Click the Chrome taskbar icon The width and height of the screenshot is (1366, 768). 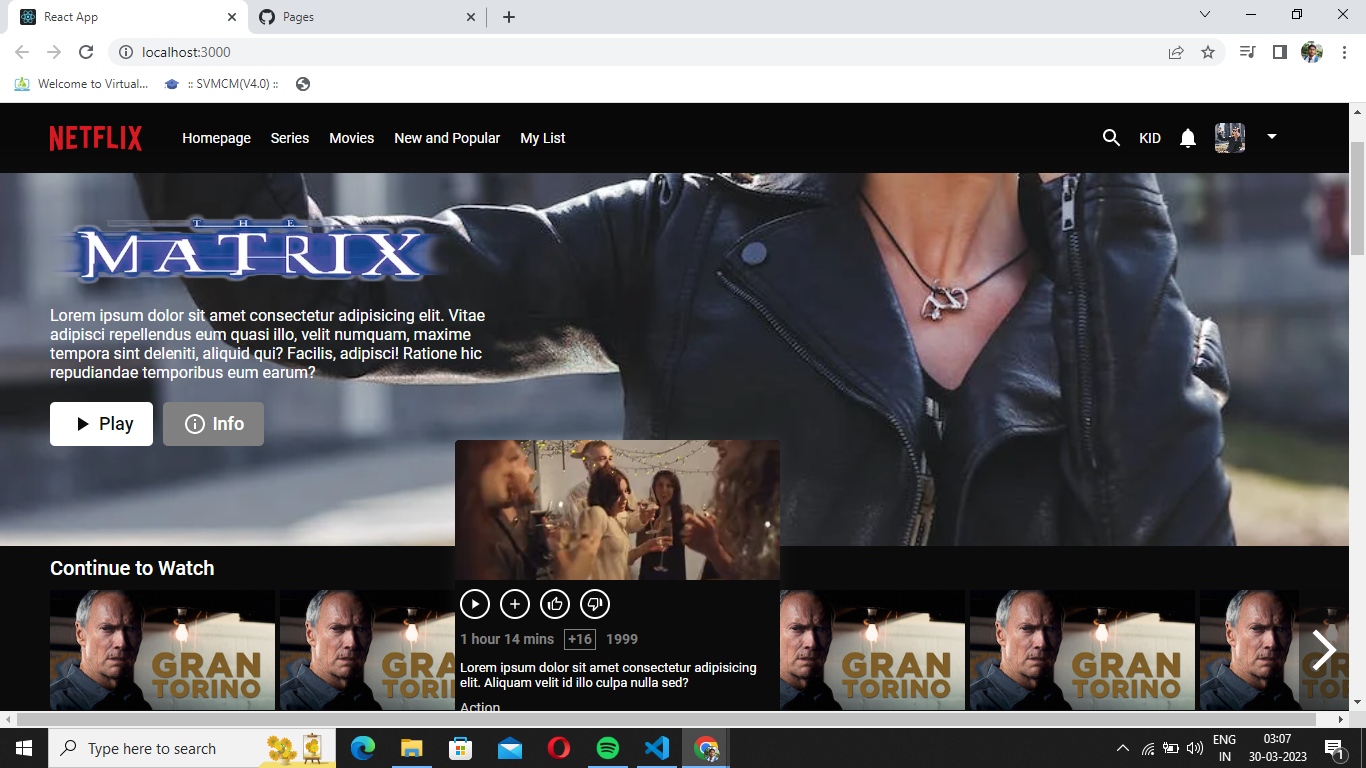point(706,748)
